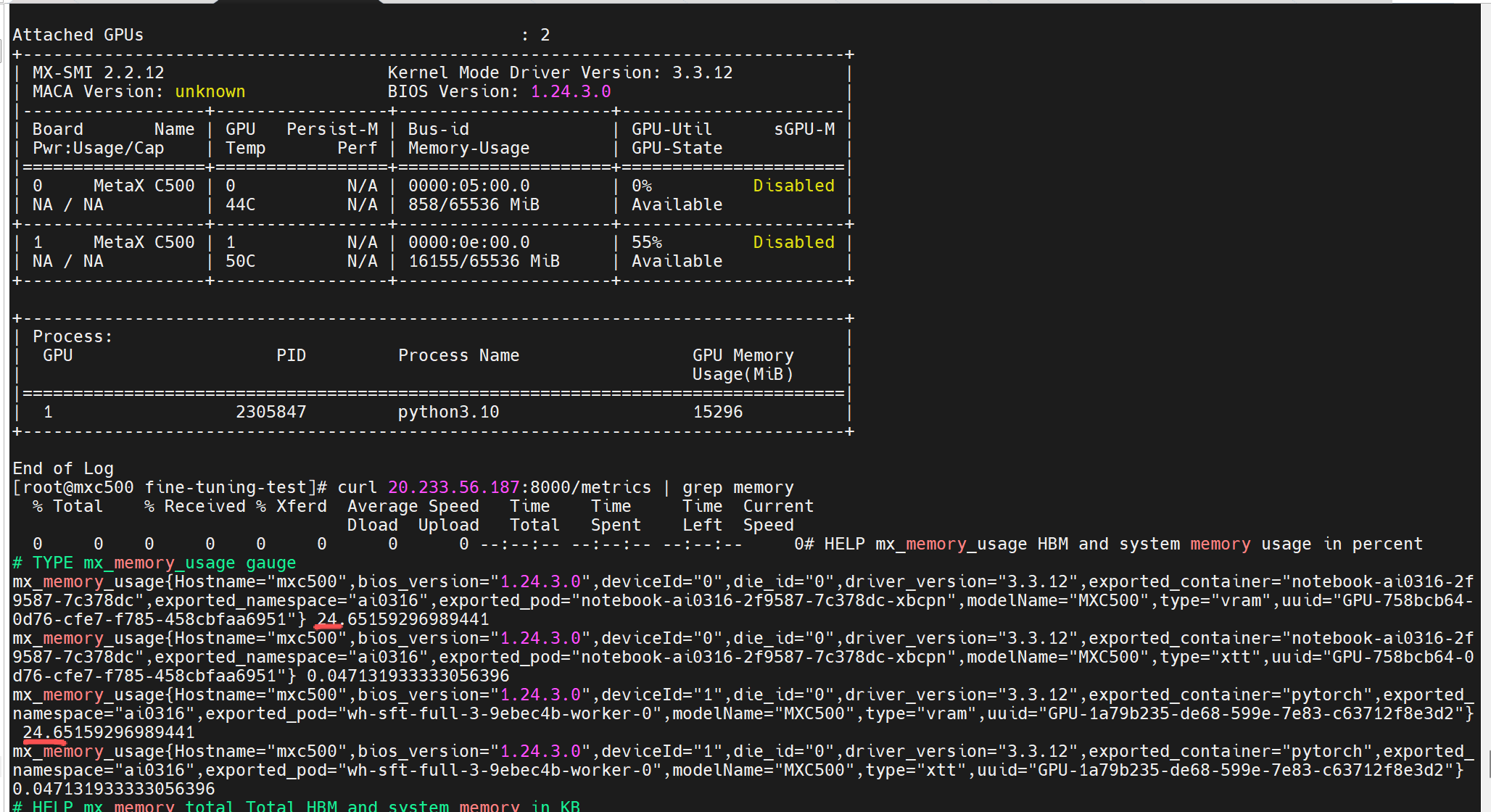Click 'Disabled' sGPU-M status for GPU 0

(x=793, y=186)
